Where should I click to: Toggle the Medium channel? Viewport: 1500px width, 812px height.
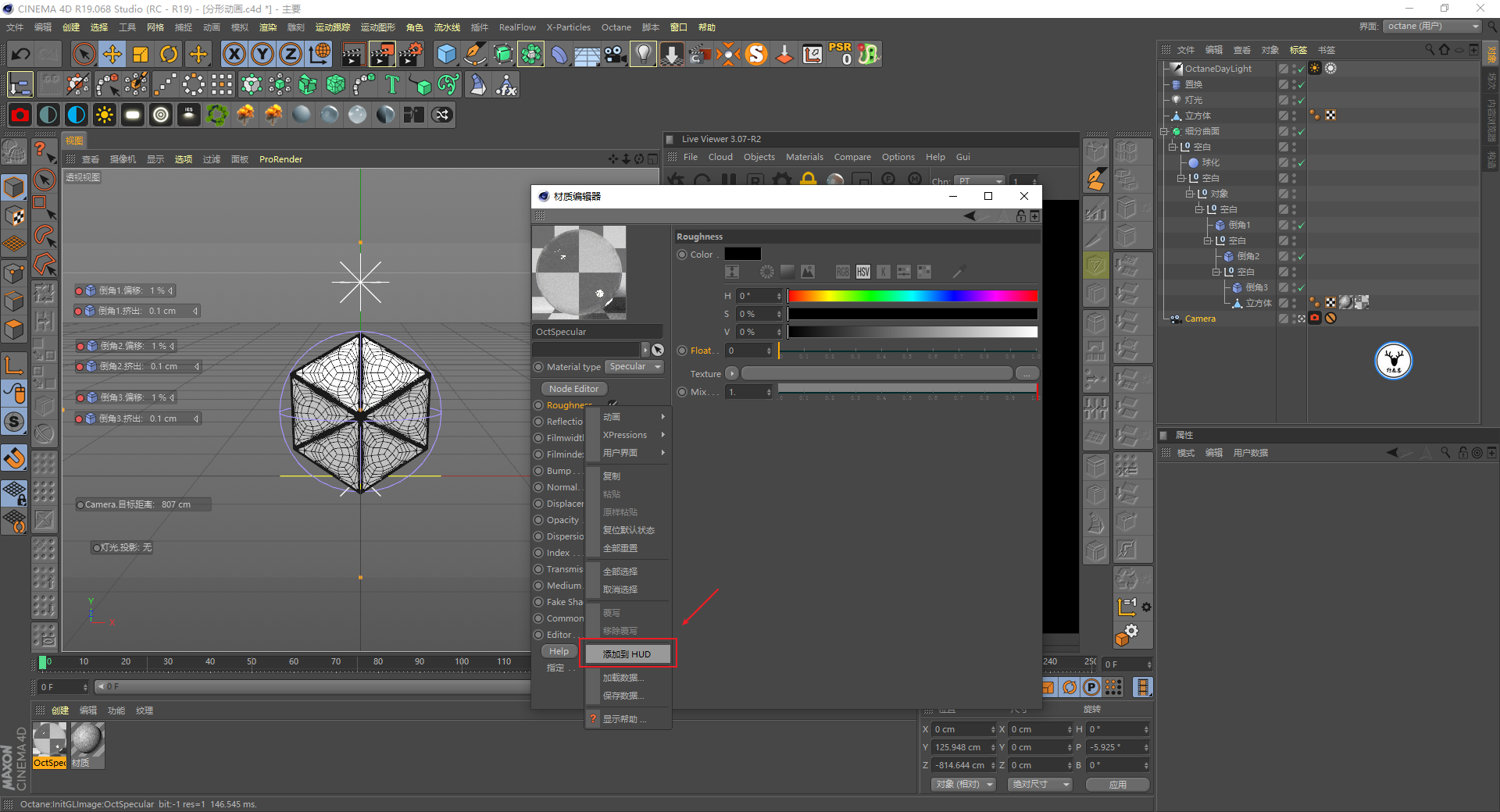[x=538, y=586]
